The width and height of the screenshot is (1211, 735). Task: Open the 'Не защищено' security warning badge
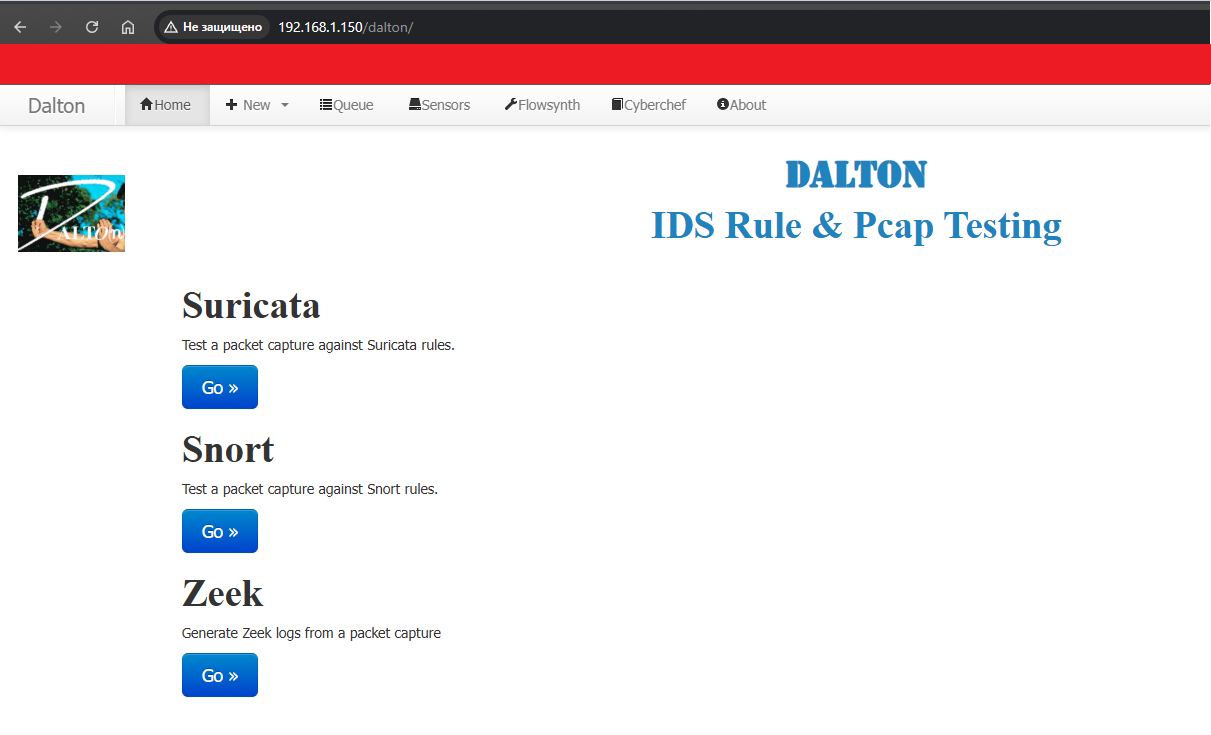point(213,27)
